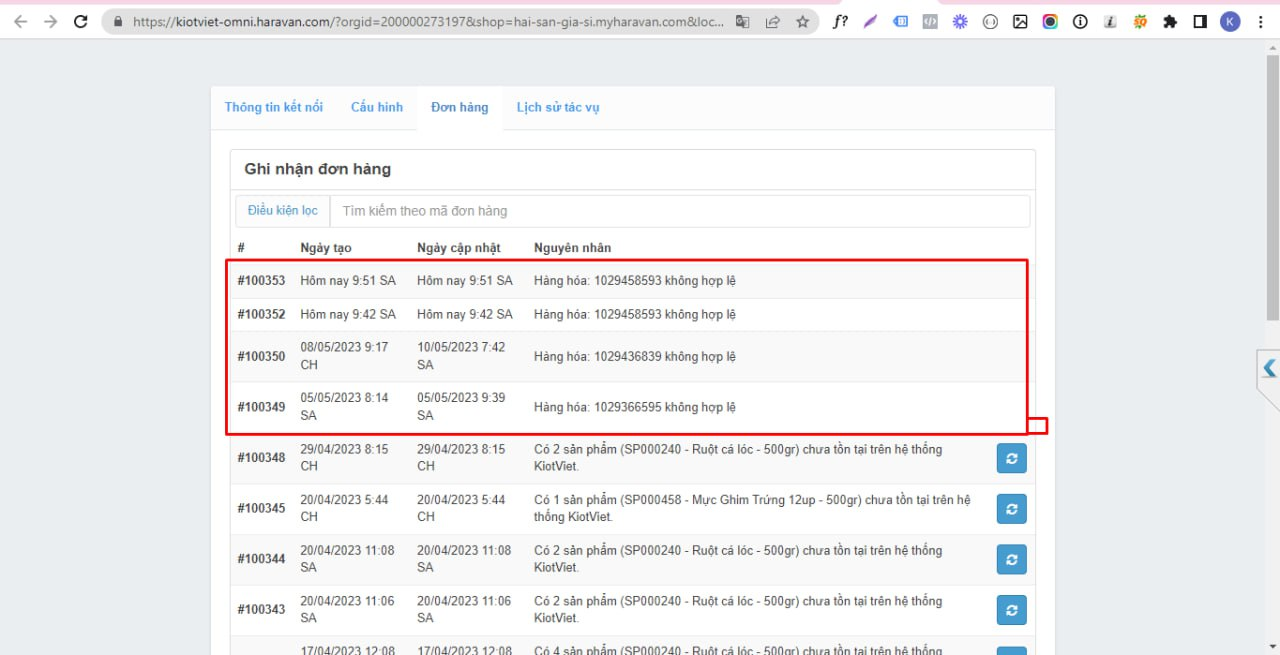This screenshot has height=655, width=1280.
Task: Resync order #100348 with refresh icon
Action: point(1011,458)
